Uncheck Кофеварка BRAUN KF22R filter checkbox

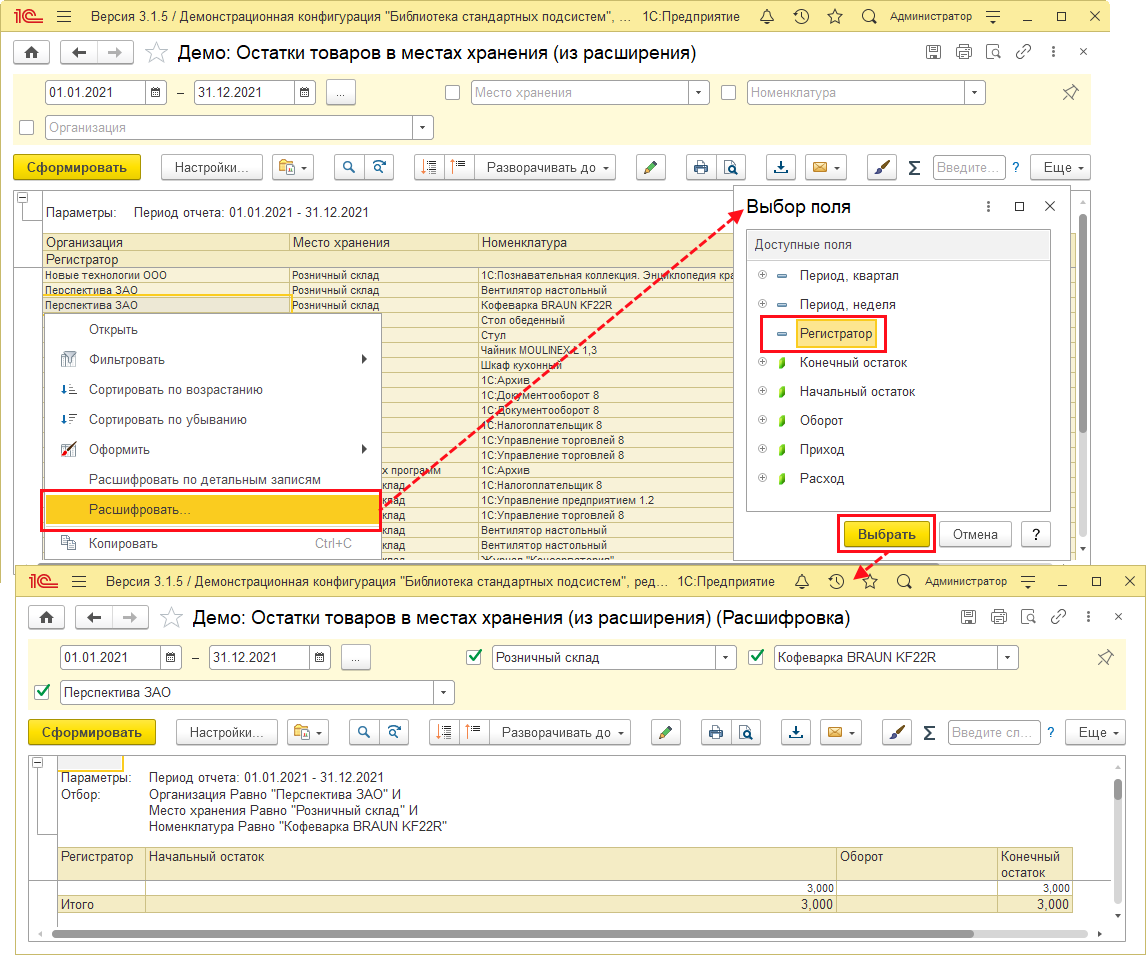pyautogui.click(x=756, y=657)
